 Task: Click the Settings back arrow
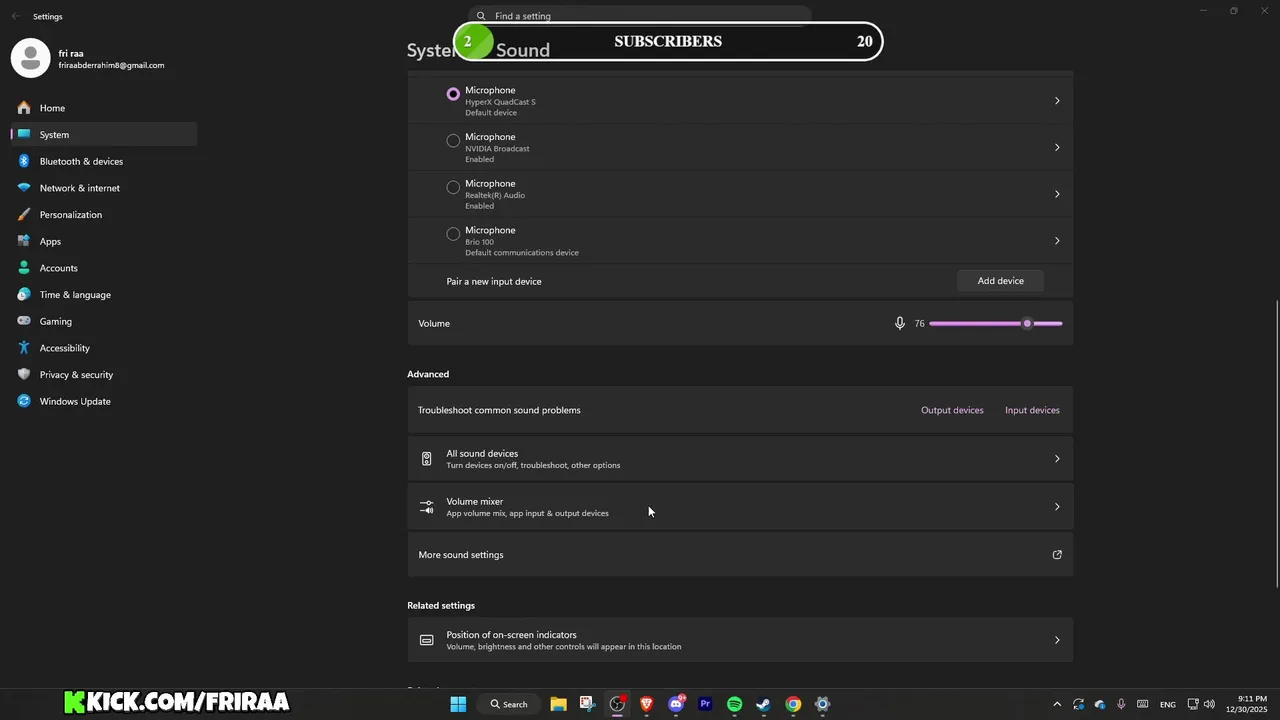[15, 16]
